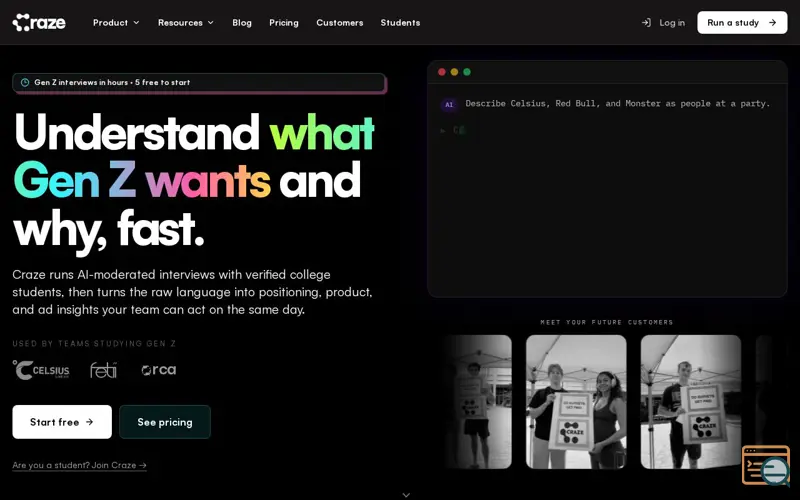Click the Log in arrow icon
Viewport: 800px width, 500px height.
646,22
